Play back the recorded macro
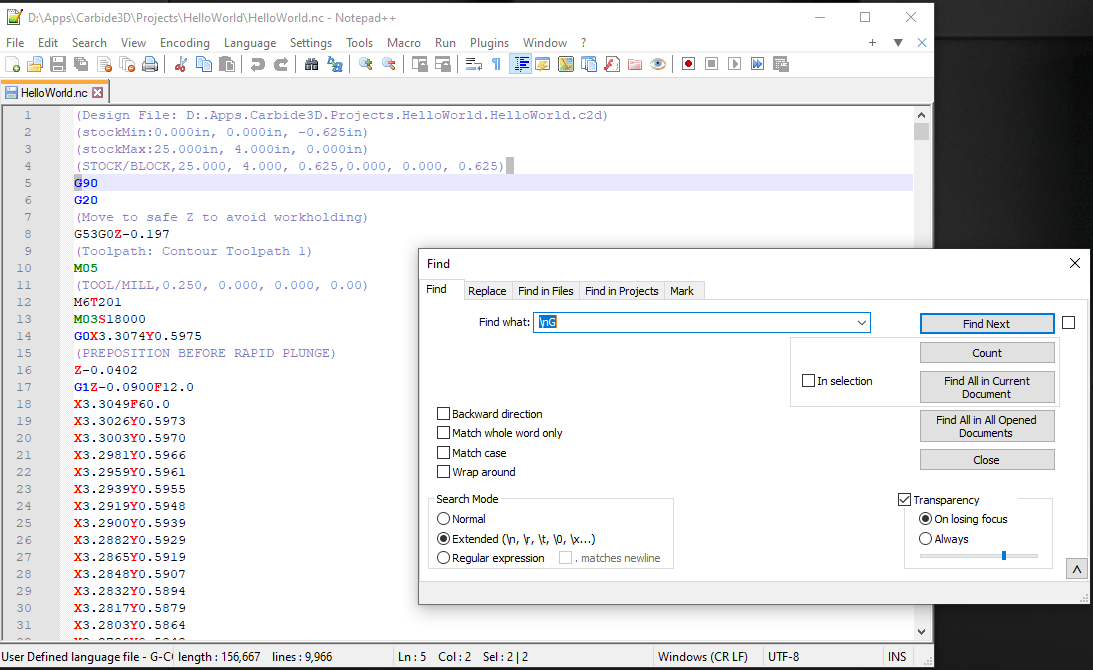 [x=735, y=64]
